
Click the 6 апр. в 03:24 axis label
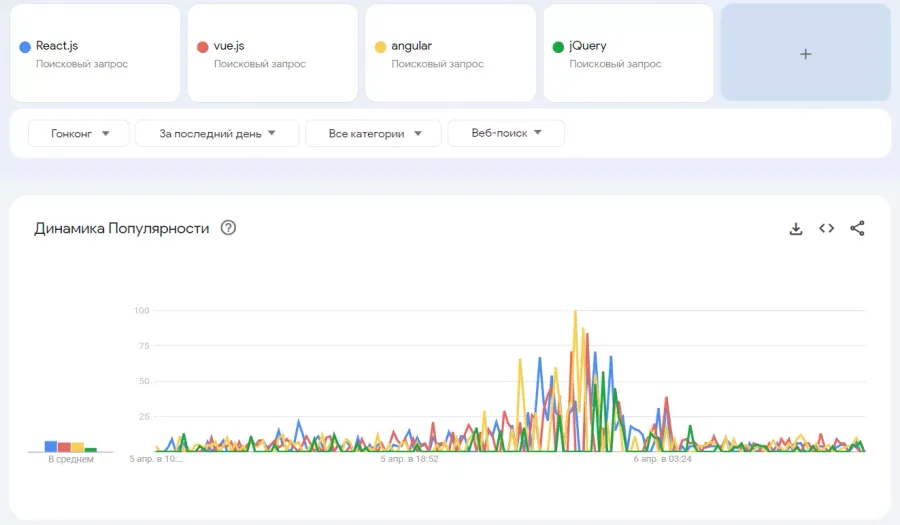[x=662, y=459]
